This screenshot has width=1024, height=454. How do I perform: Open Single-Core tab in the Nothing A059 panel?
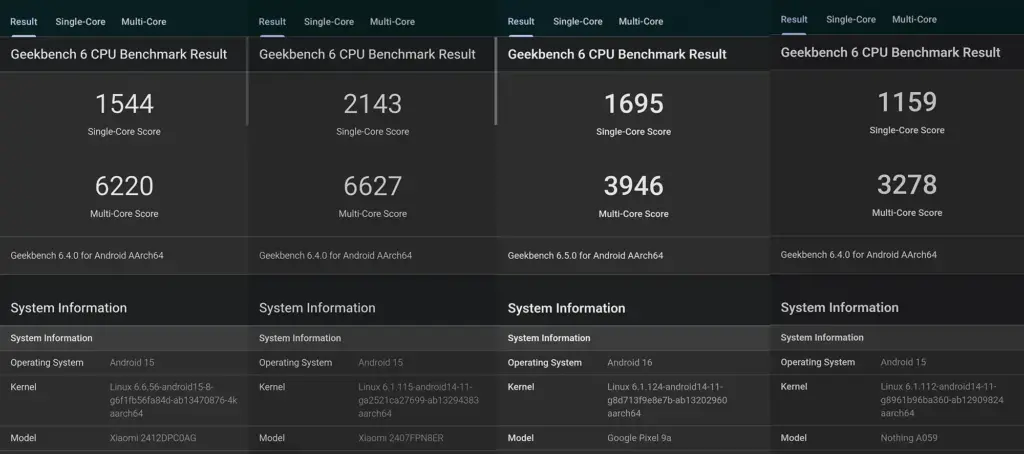point(851,20)
